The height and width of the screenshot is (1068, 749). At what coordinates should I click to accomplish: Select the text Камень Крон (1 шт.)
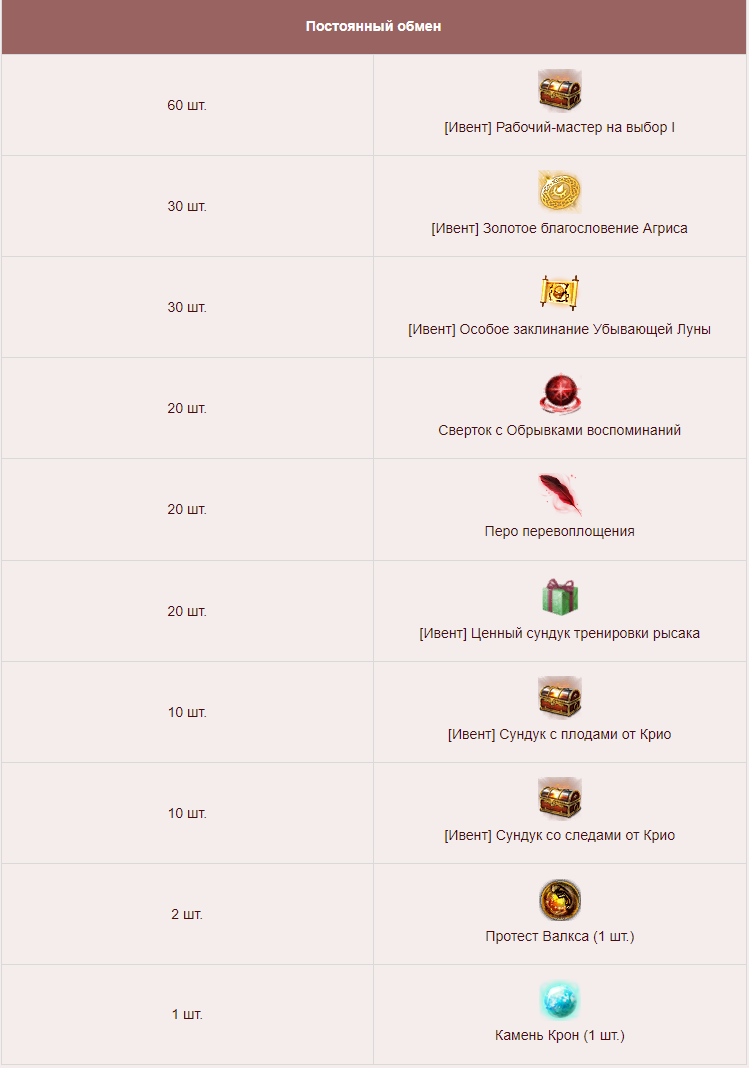click(x=560, y=1035)
